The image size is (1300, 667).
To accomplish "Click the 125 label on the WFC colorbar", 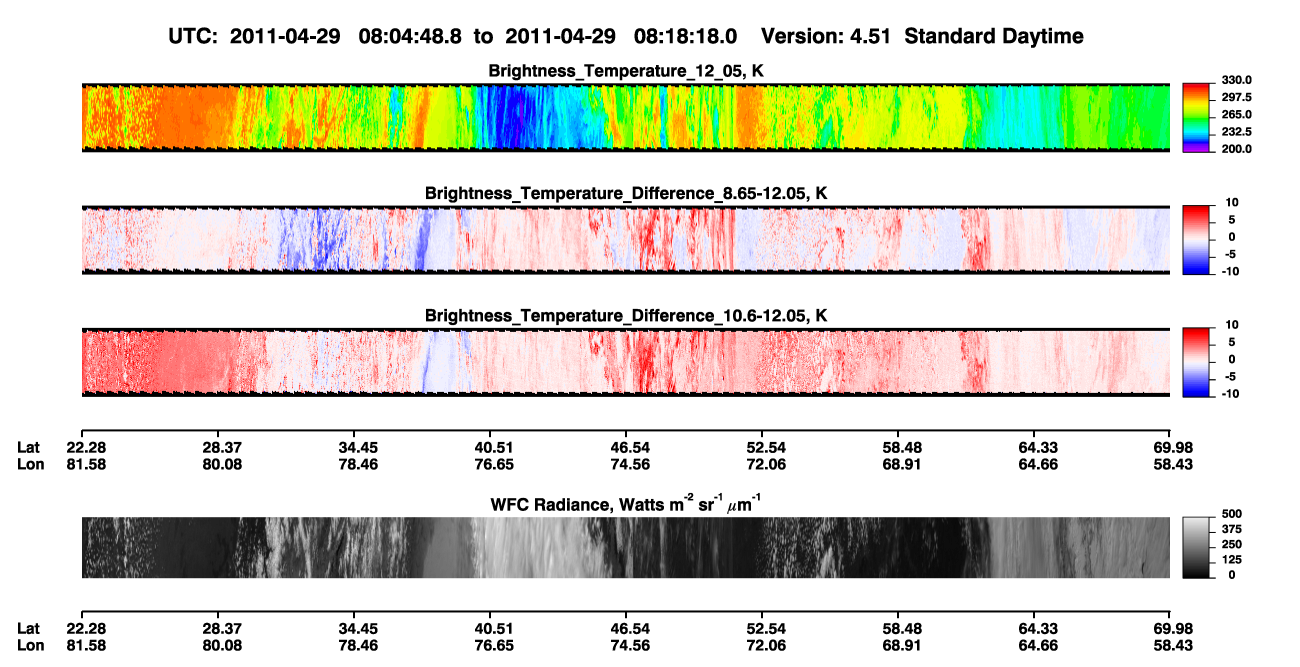I will [1230, 559].
